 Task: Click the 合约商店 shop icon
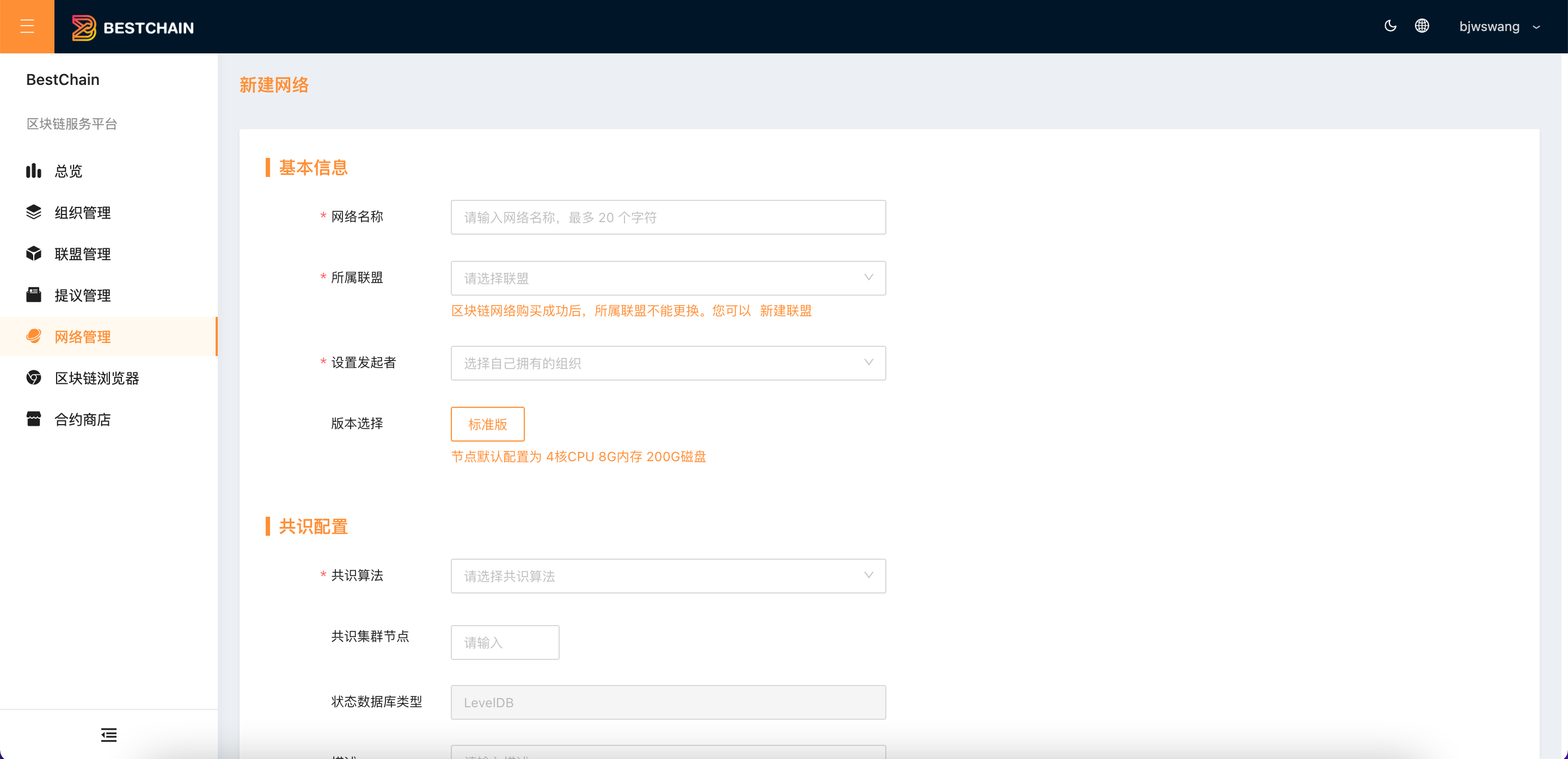click(x=33, y=419)
